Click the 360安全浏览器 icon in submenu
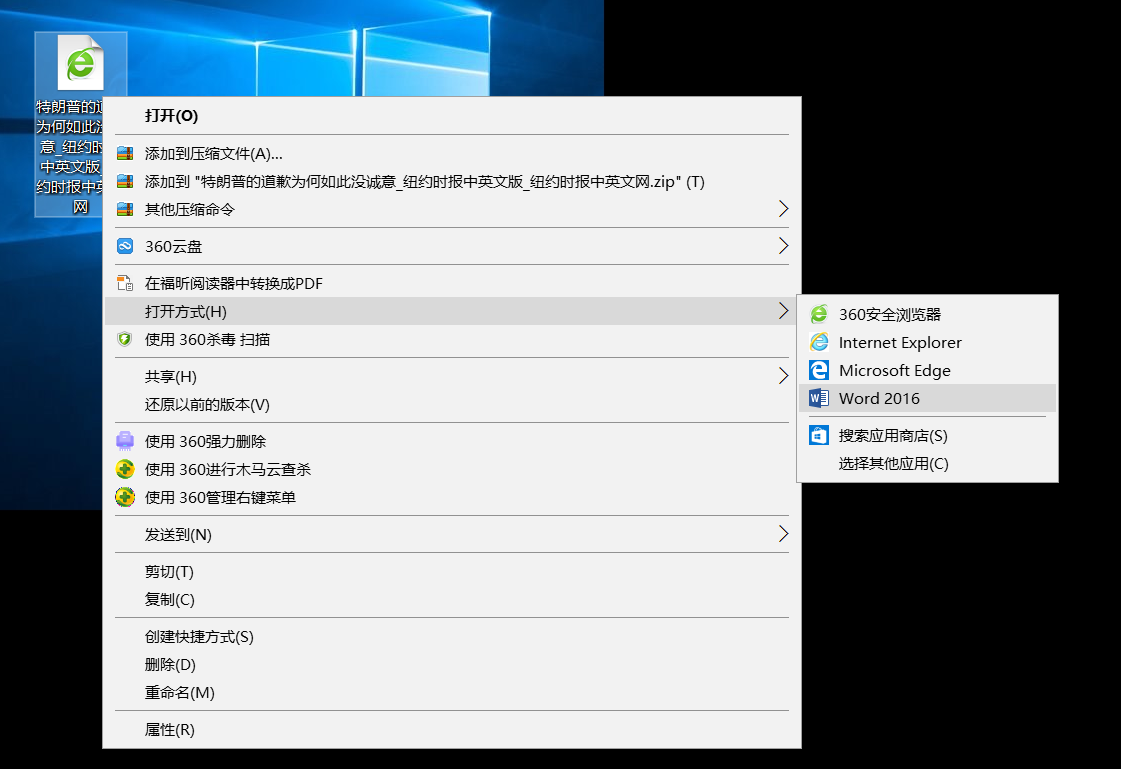 click(x=819, y=314)
